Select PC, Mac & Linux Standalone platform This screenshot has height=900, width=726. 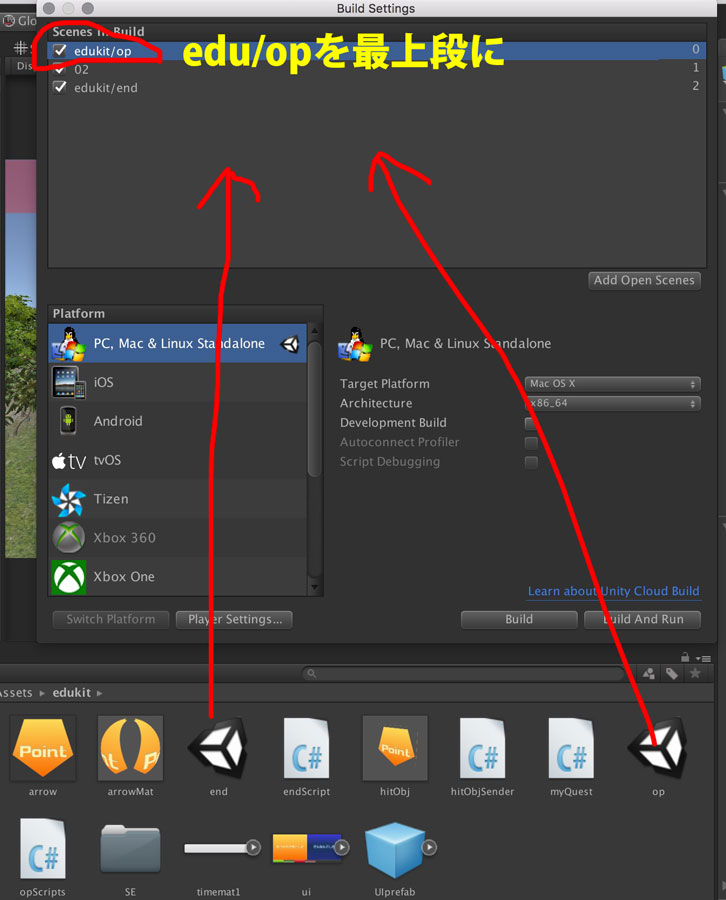tap(177, 343)
